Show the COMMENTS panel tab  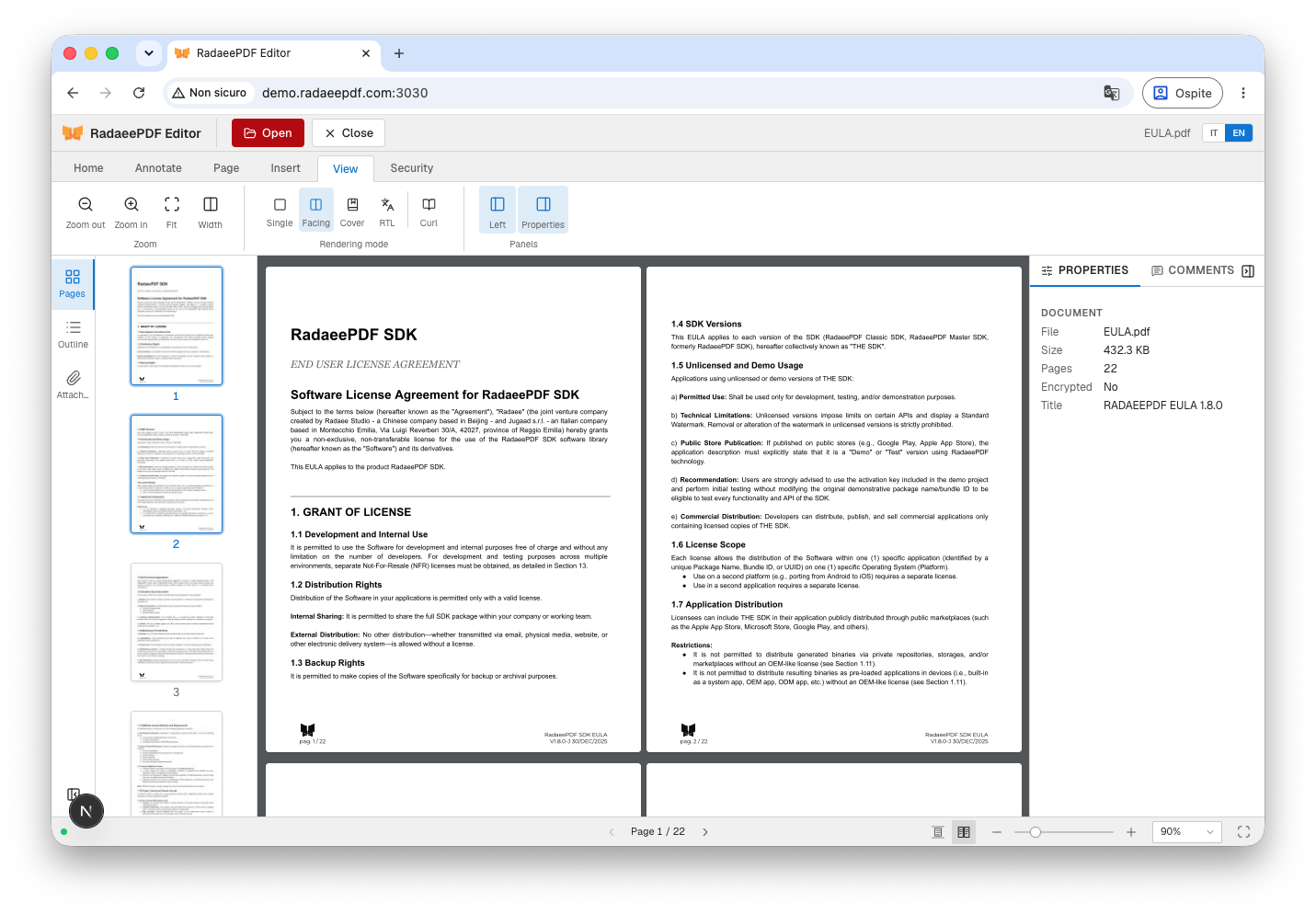coord(1193,270)
